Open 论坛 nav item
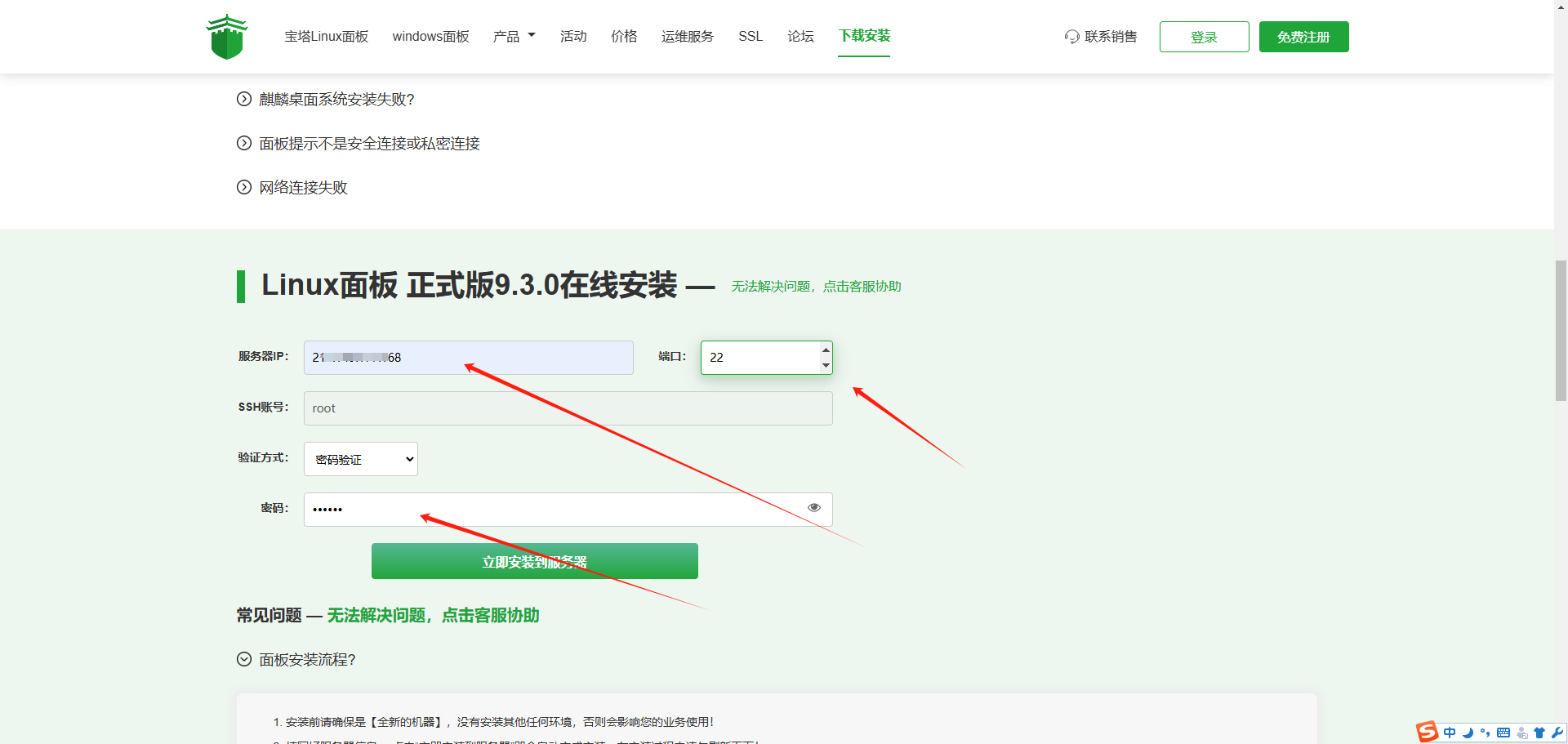This screenshot has height=744, width=1568. [x=800, y=37]
